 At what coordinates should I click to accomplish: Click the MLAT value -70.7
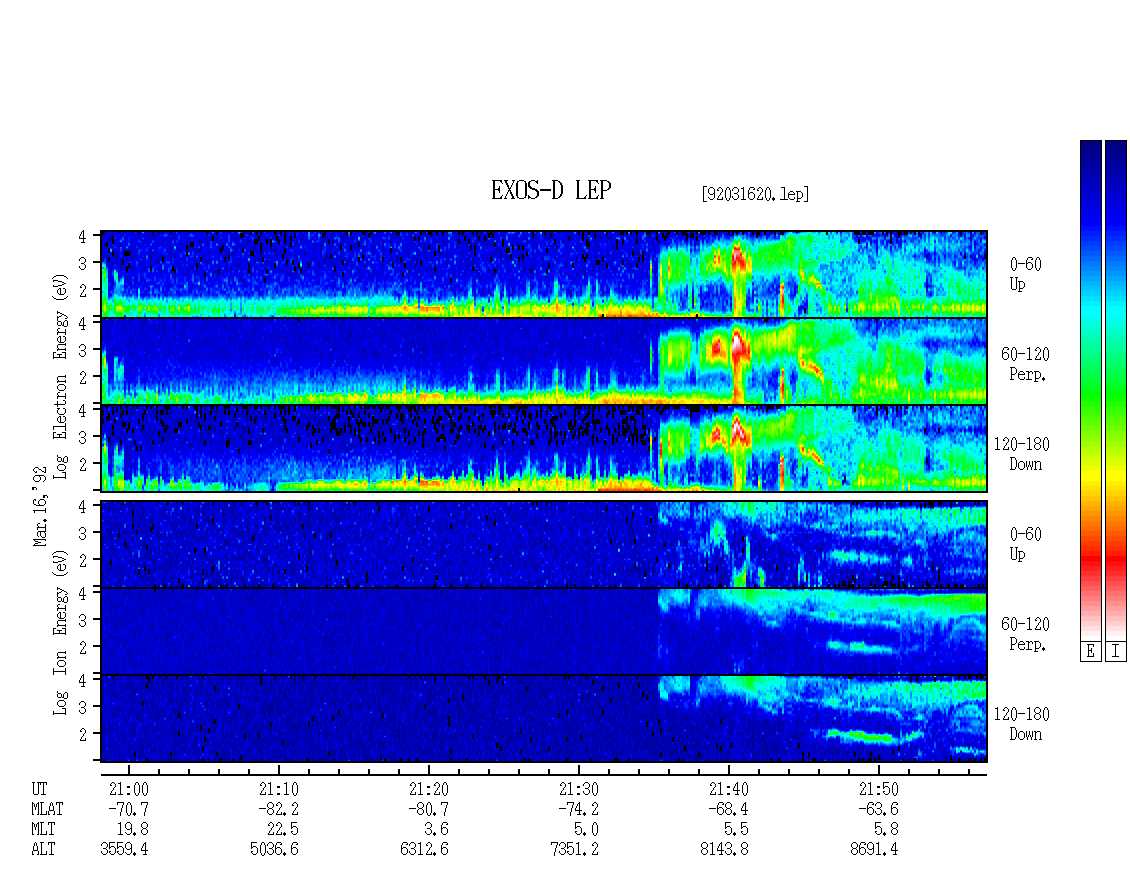pos(128,809)
